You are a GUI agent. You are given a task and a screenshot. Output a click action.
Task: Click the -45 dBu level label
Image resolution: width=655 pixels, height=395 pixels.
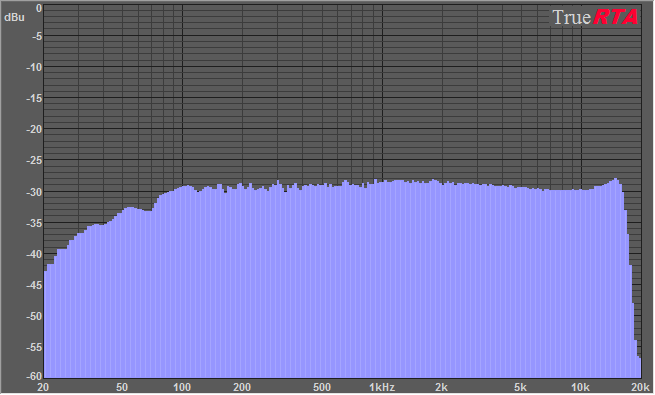pos(34,286)
